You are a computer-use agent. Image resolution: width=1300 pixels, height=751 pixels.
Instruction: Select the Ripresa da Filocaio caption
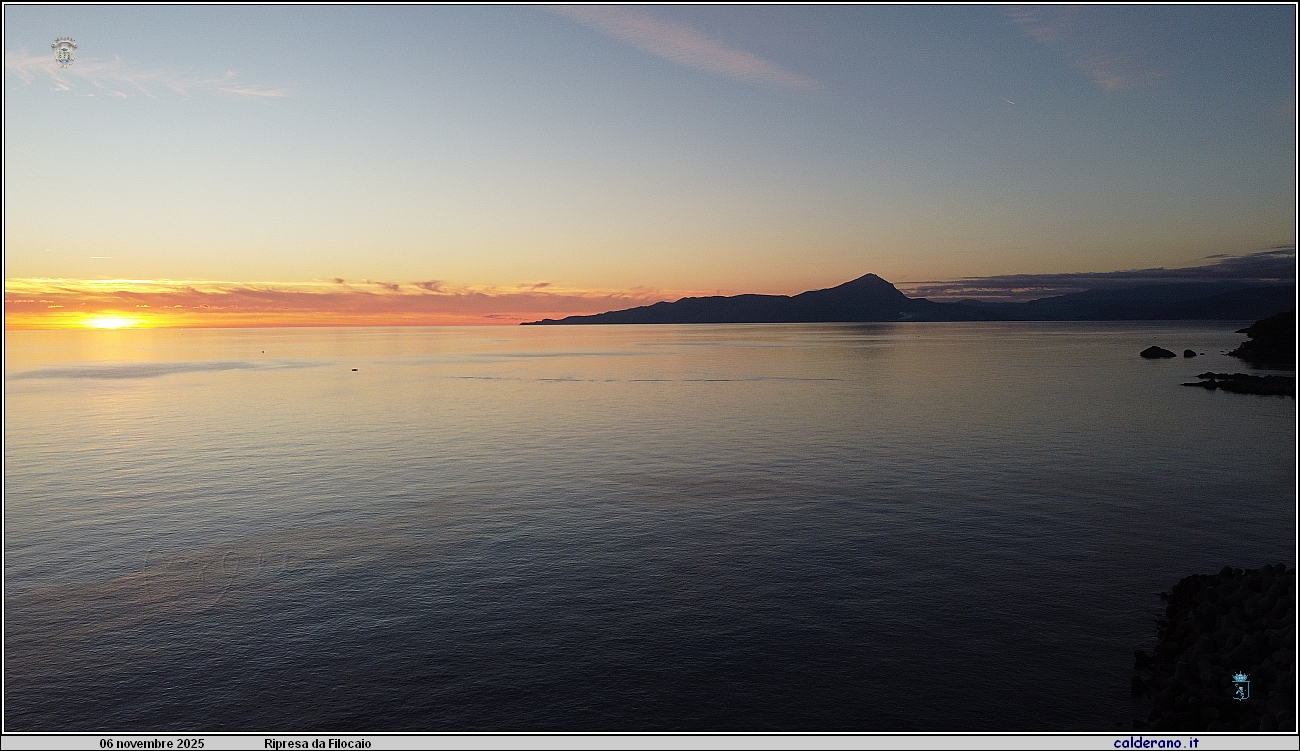click(x=317, y=744)
